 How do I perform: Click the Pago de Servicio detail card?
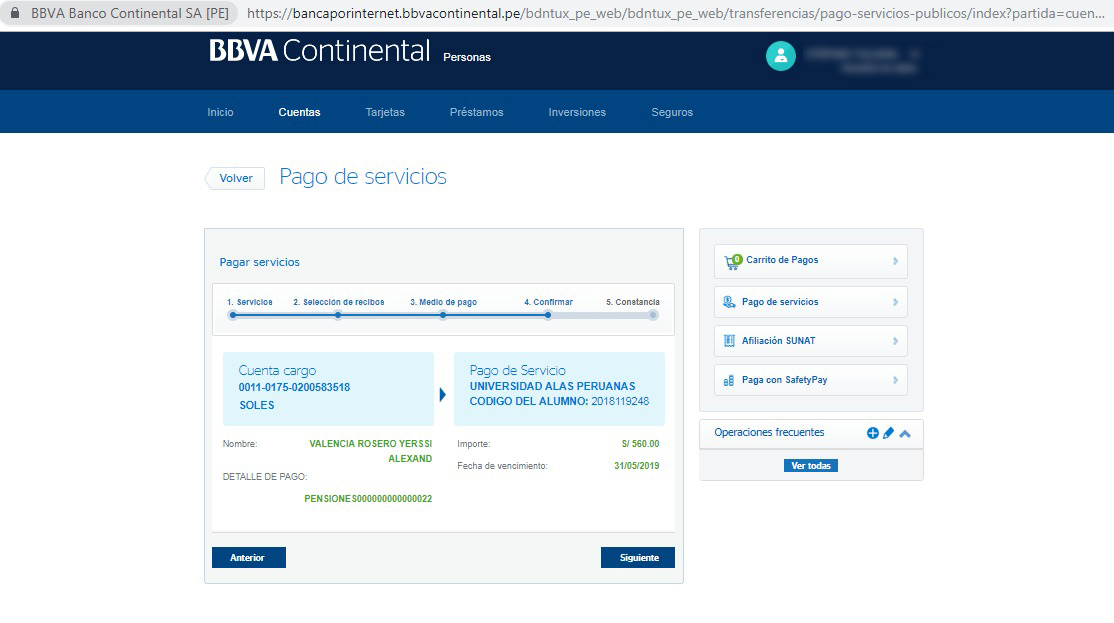[x=559, y=389]
